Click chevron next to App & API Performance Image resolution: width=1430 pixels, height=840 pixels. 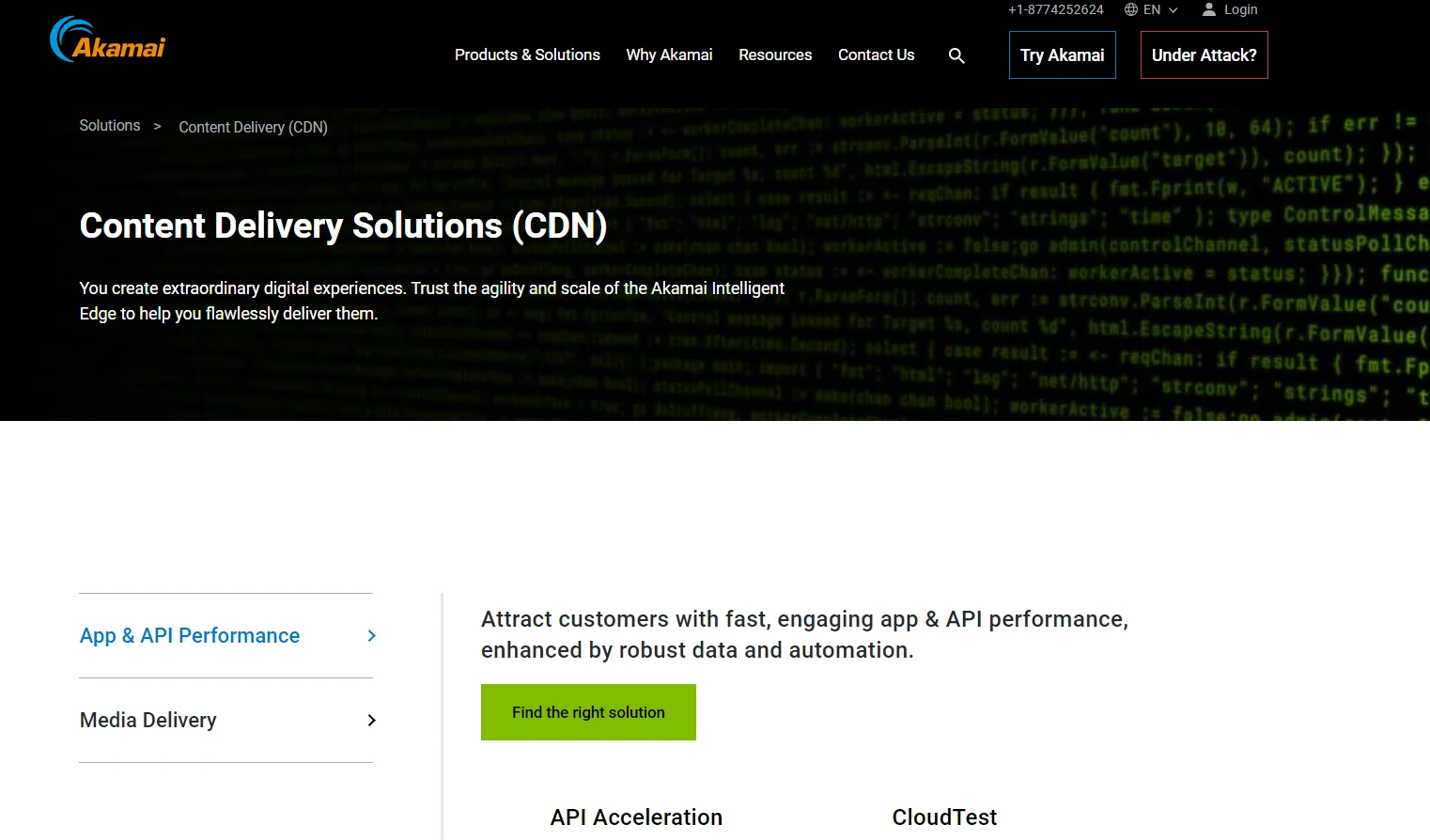(371, 636)
